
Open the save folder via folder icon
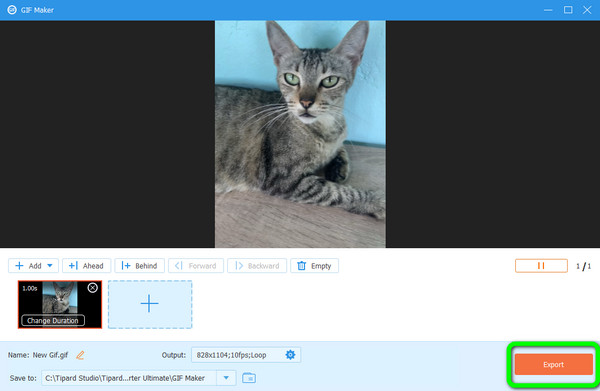249,378
